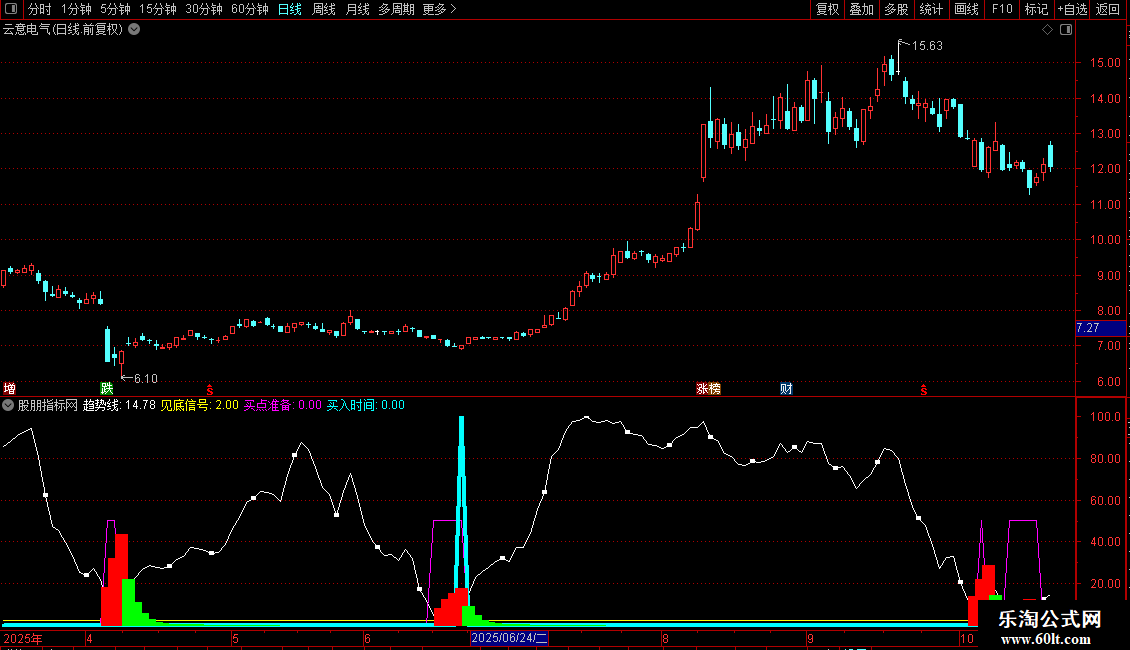The image size is (1130, 650).
Task: Click 买入时间: 0.00 label
Action: 365,406
